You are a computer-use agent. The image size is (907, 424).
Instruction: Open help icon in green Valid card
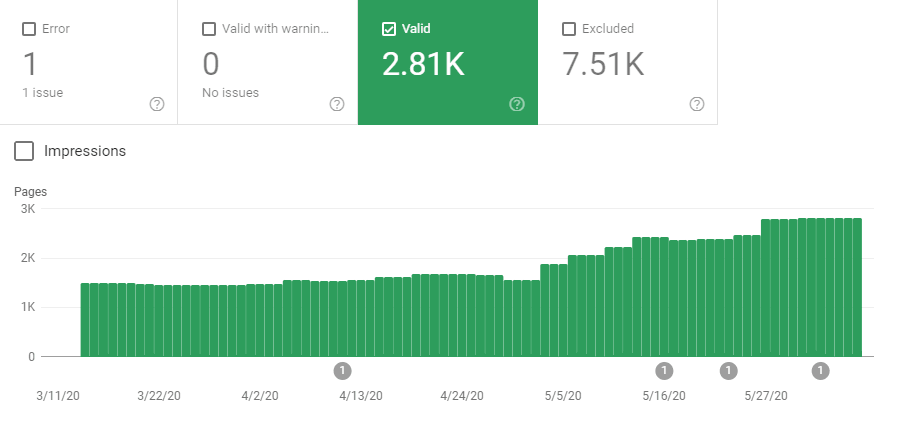pyautogui.click(x=517, y=104)
